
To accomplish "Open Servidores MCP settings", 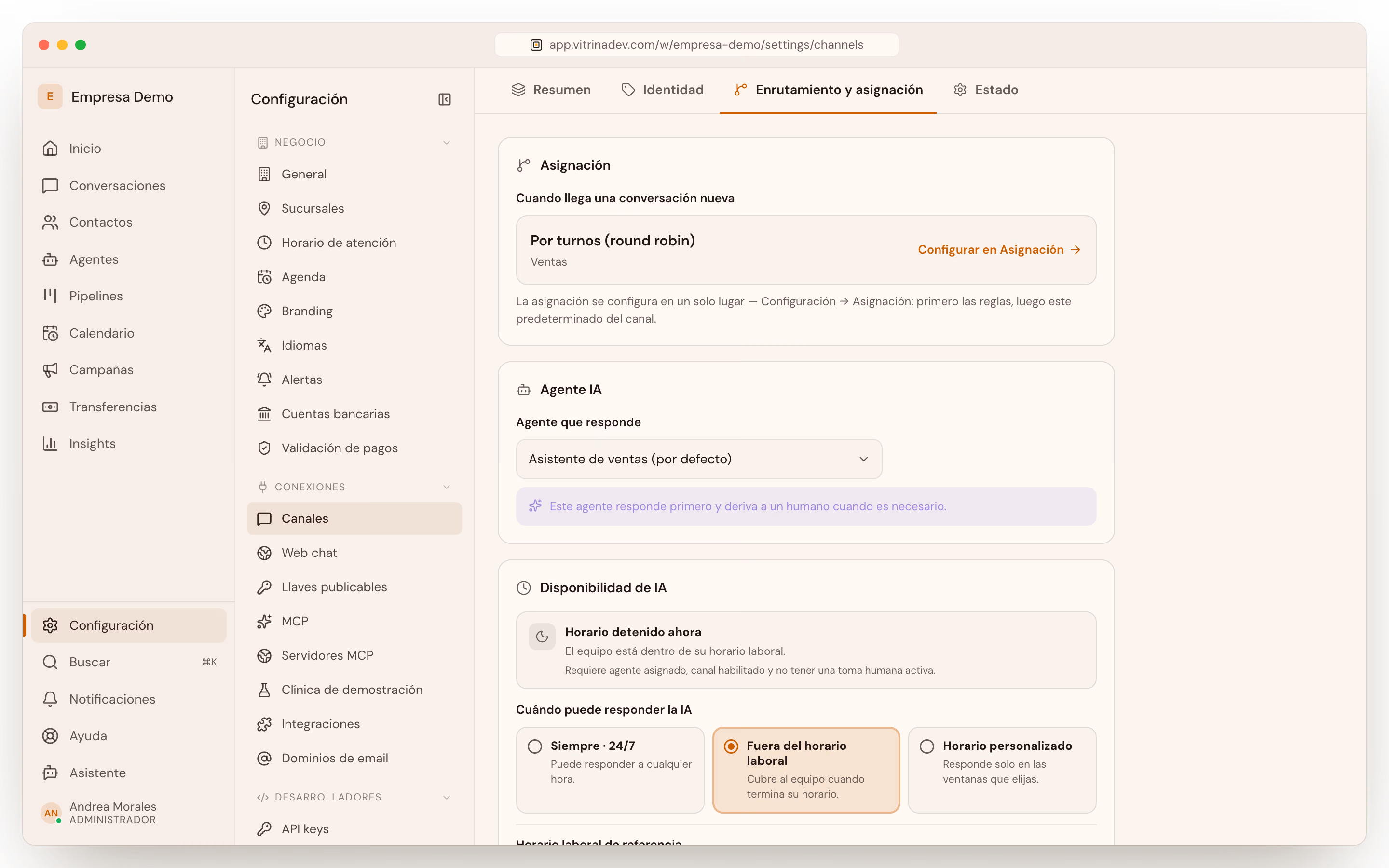I will click(x=354, y=656).
